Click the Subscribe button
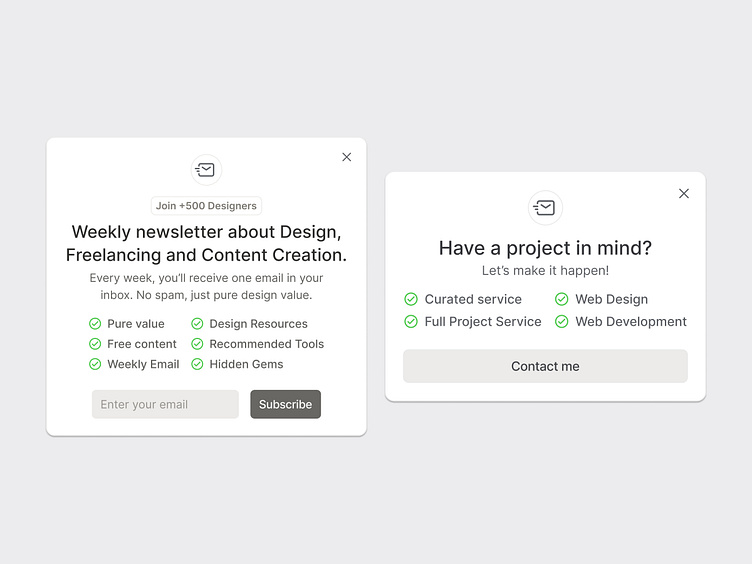752x564 pixels. (x=285, y=404)
